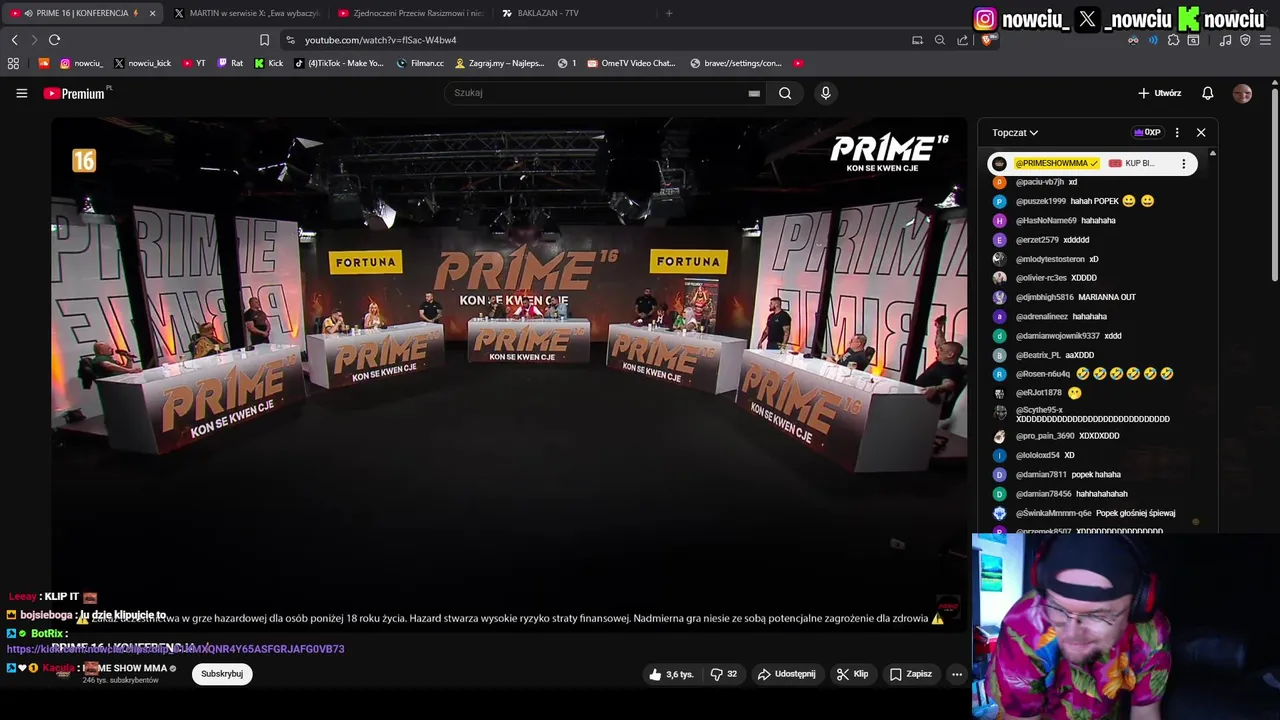The height and width of the screenshot is (720, 1280).
Task: Click the 0XP crown badge in chat
Action: 1147,132
